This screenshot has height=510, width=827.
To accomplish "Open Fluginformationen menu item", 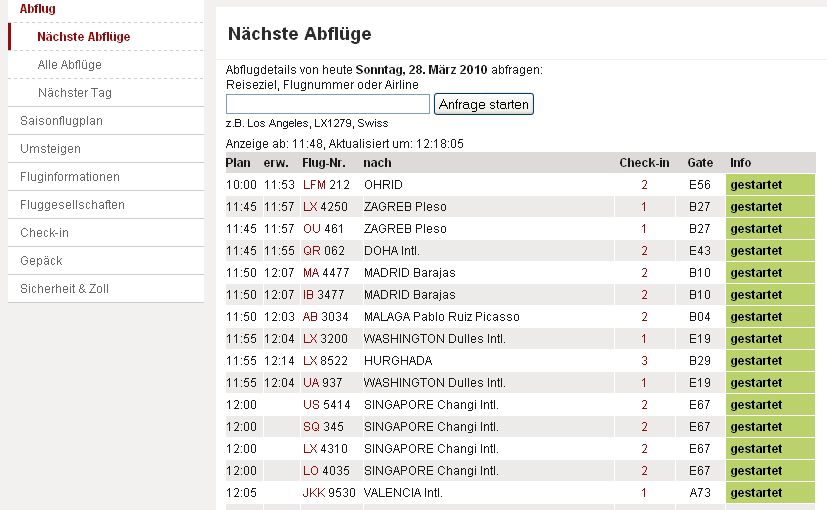I will click(69, 177).
